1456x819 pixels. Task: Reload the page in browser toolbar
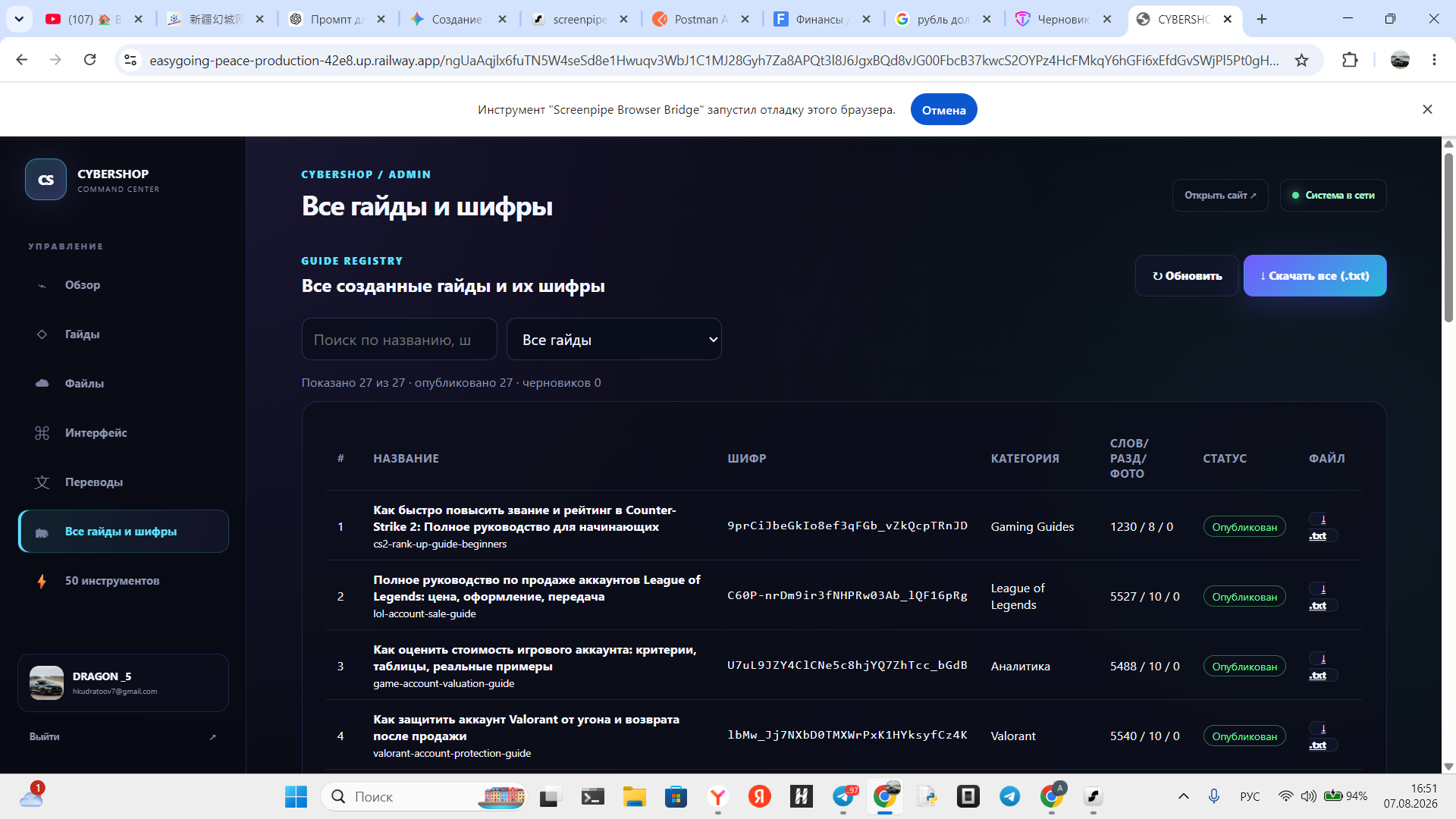coord(89,60)
